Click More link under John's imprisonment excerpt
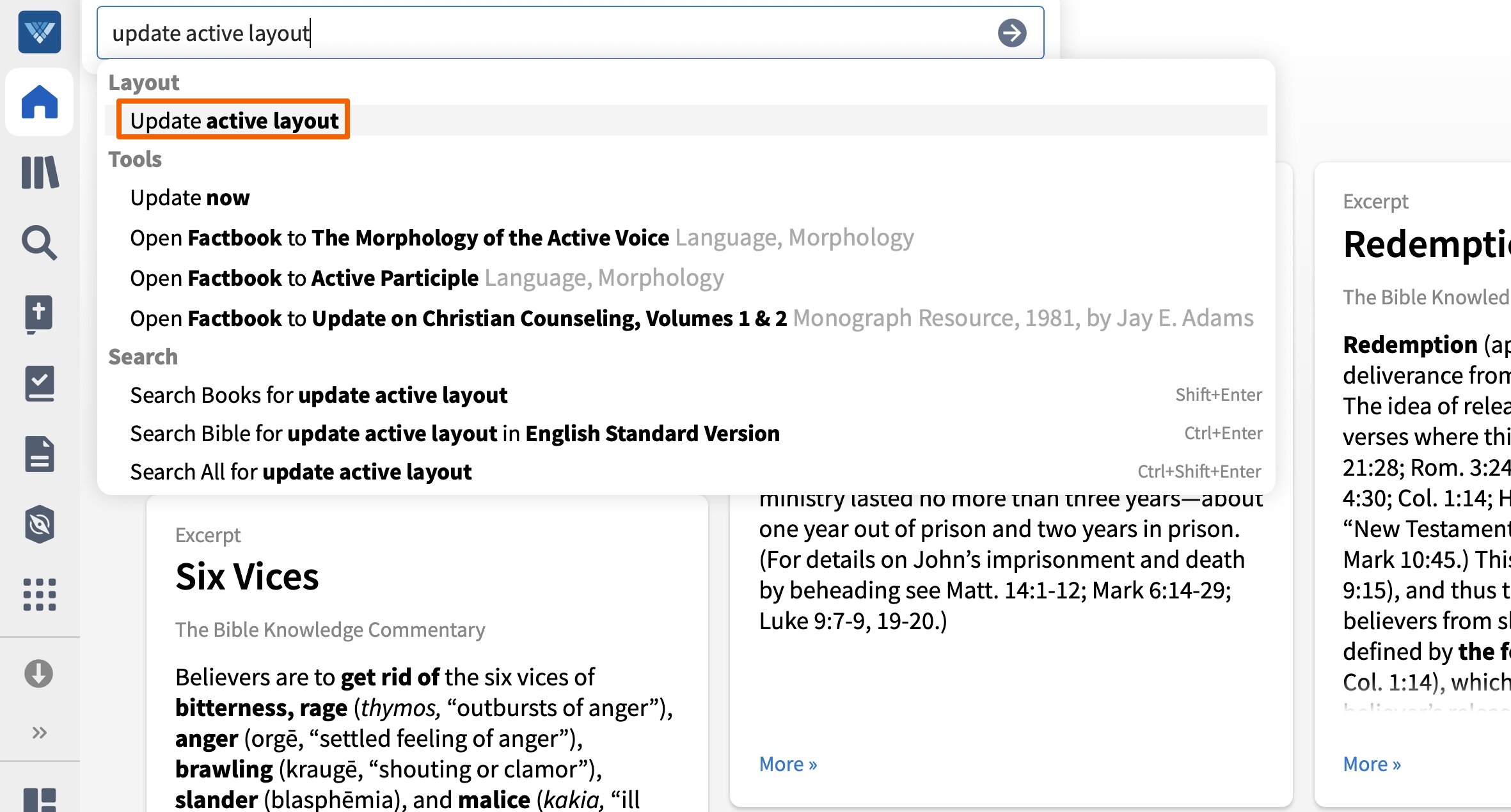 [x=787, y=764]
